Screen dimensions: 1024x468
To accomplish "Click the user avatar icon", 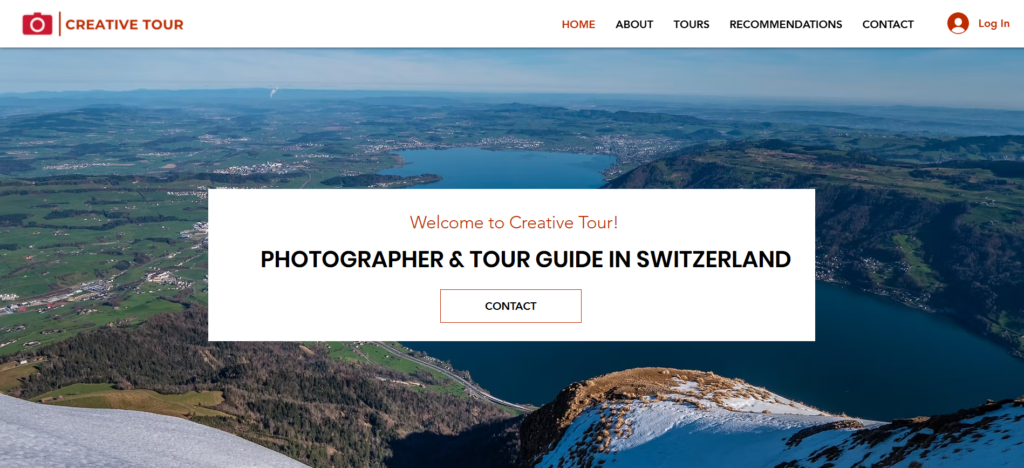I will point(957,23).
